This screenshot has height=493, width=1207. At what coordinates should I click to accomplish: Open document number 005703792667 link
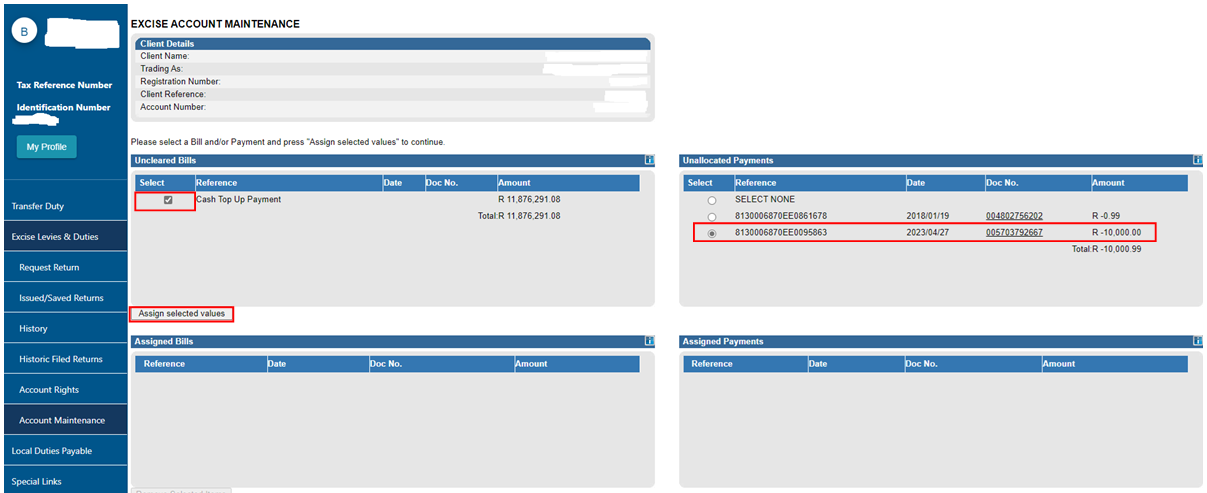click(1014, 233)
